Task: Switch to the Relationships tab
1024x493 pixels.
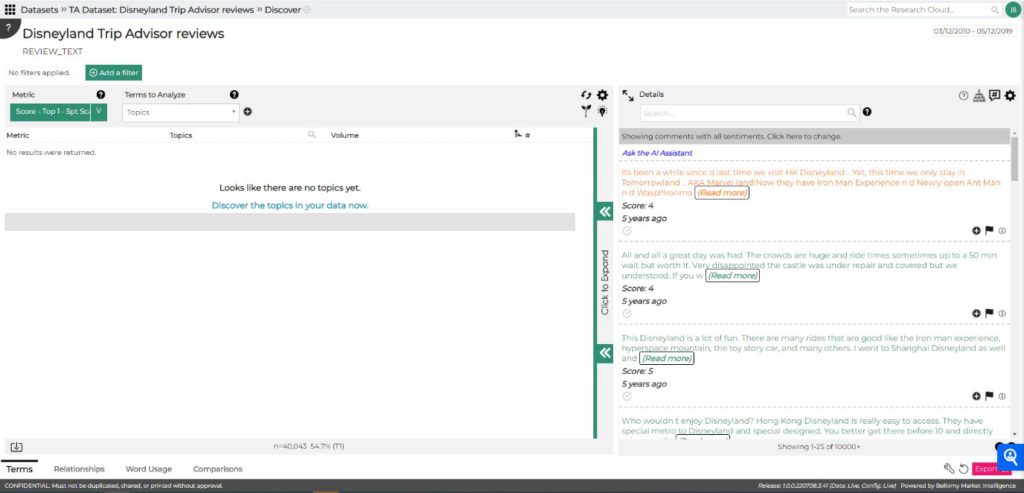Action: click(79, 468)
